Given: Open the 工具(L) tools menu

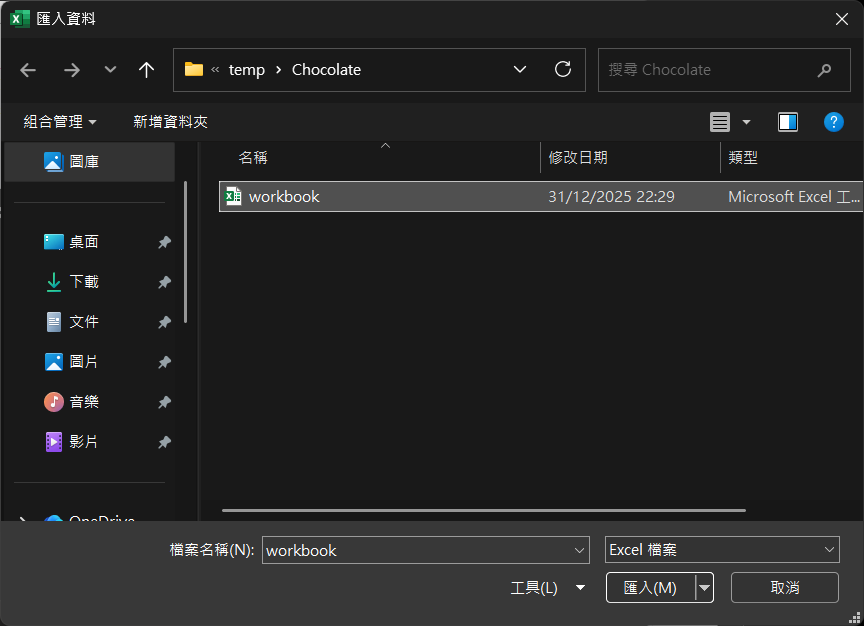Looking at the screenshot, I should (x=546, y=588).
